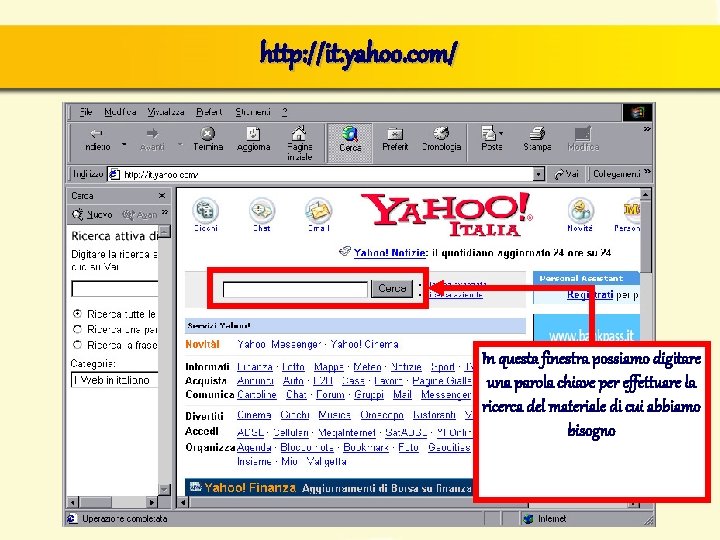The height and width of the screenshot is (540, 720).
Task: Click the Cerca panel vertical scrollbar up arrow
Action: pyautogui.click(x=164, y=231)
